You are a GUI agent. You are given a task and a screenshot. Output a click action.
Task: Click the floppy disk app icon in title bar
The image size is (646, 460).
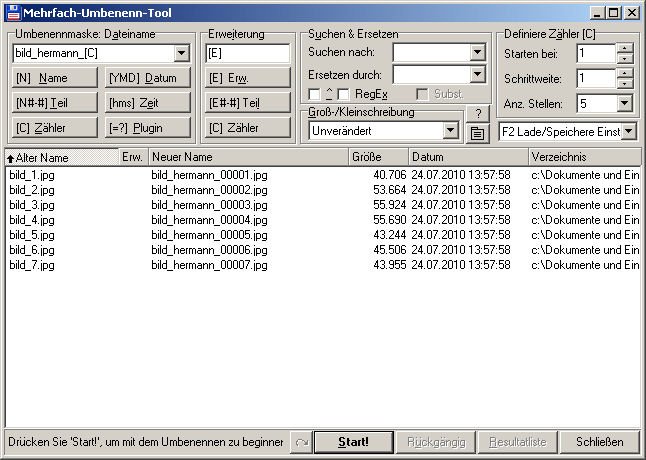(x=13, y=13)
